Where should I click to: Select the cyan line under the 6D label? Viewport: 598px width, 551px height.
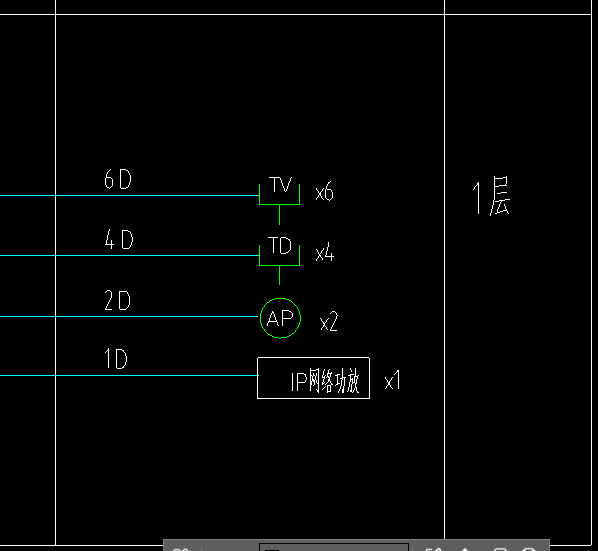[x=130, y=195]
